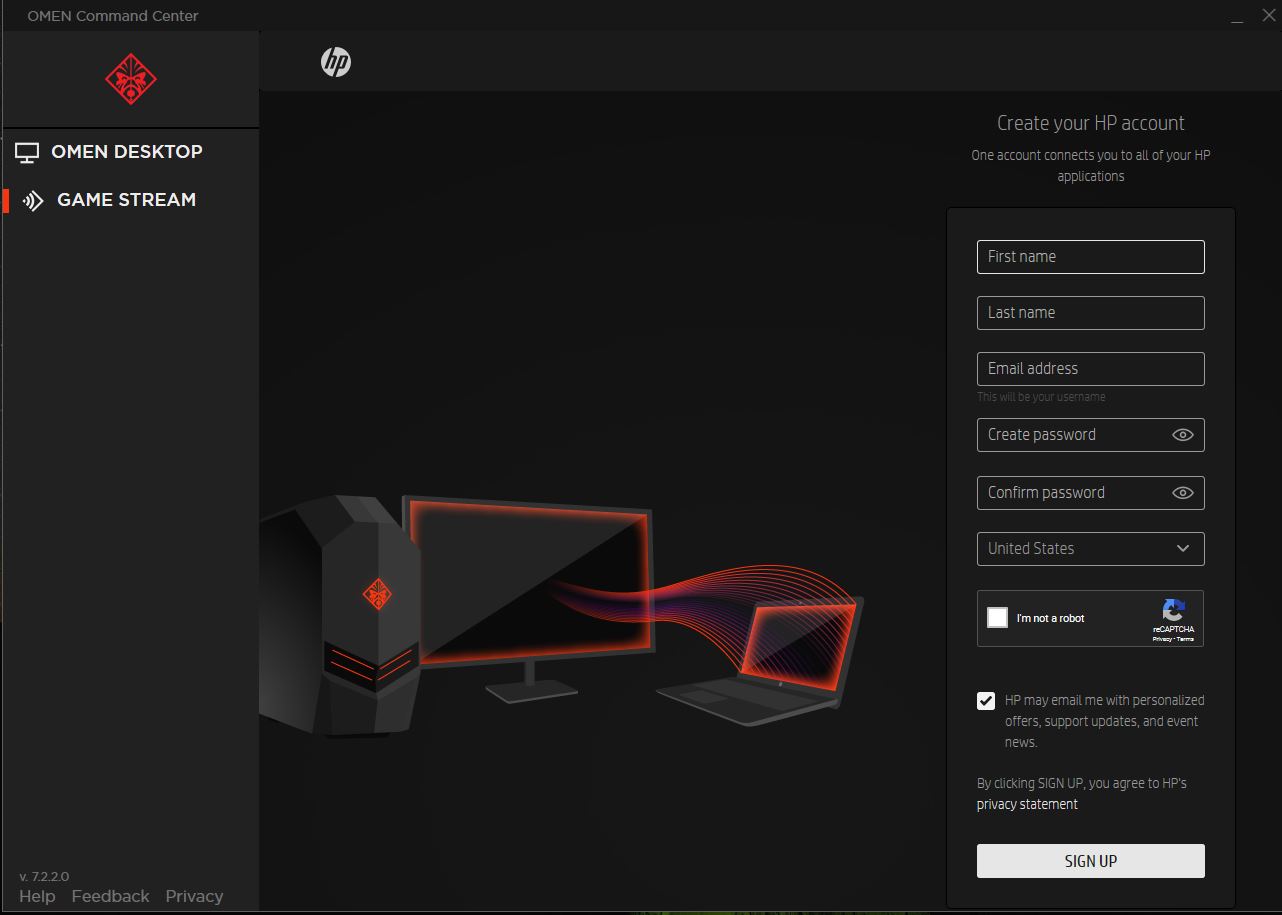1282x915 pixels.
Task: Click the red OMEN logo icon
Action: click(x=131, y=80)
